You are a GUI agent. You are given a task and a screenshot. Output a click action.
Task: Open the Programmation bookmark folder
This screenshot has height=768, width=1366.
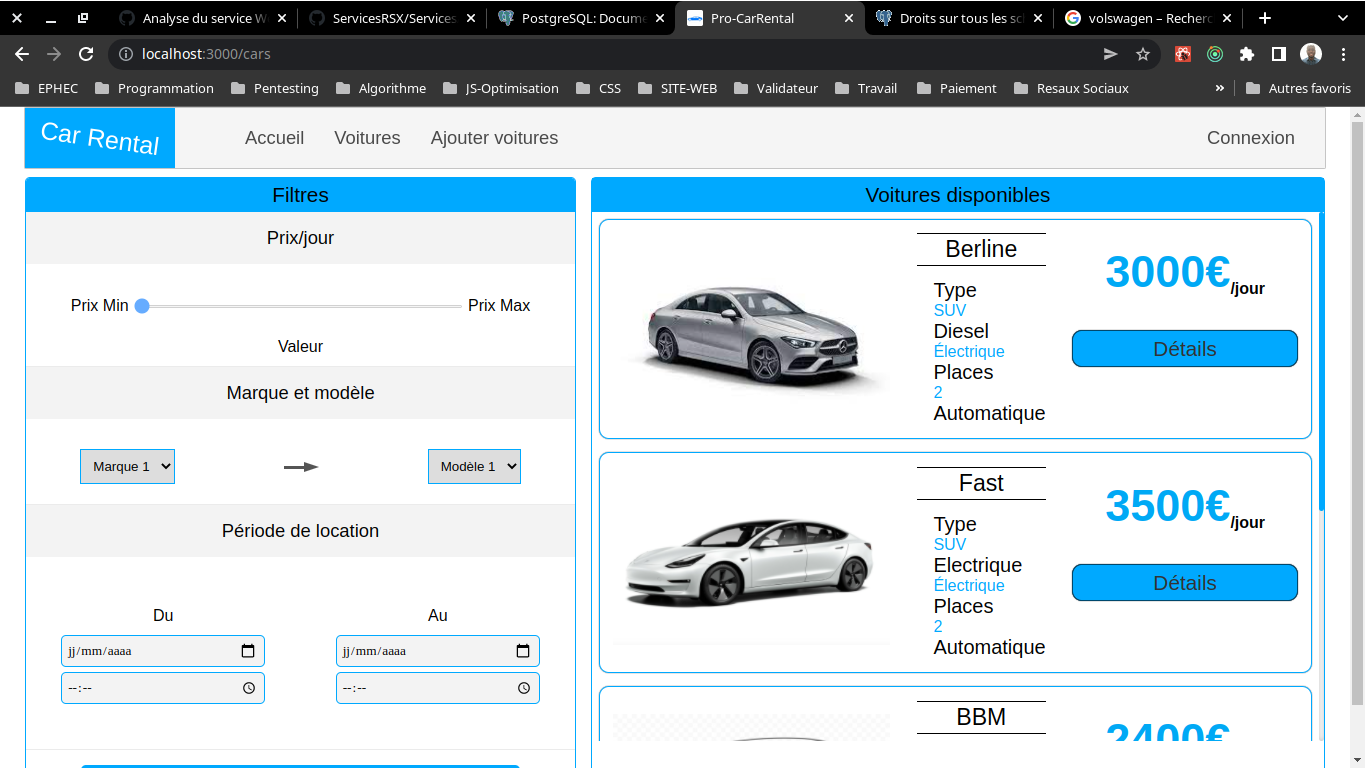pos(154,88)
